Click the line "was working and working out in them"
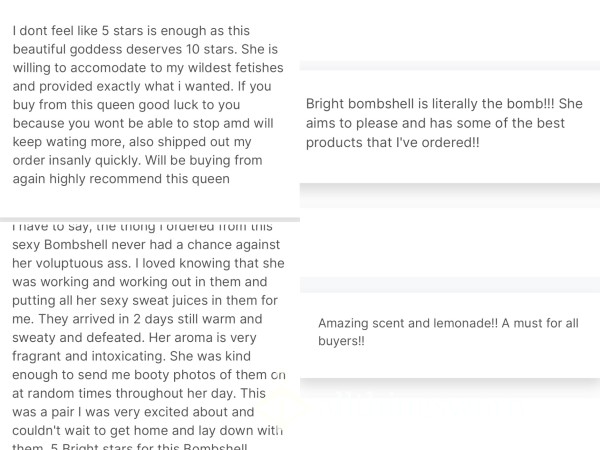The height and width of the screenshot is (450, 600). 140,282
